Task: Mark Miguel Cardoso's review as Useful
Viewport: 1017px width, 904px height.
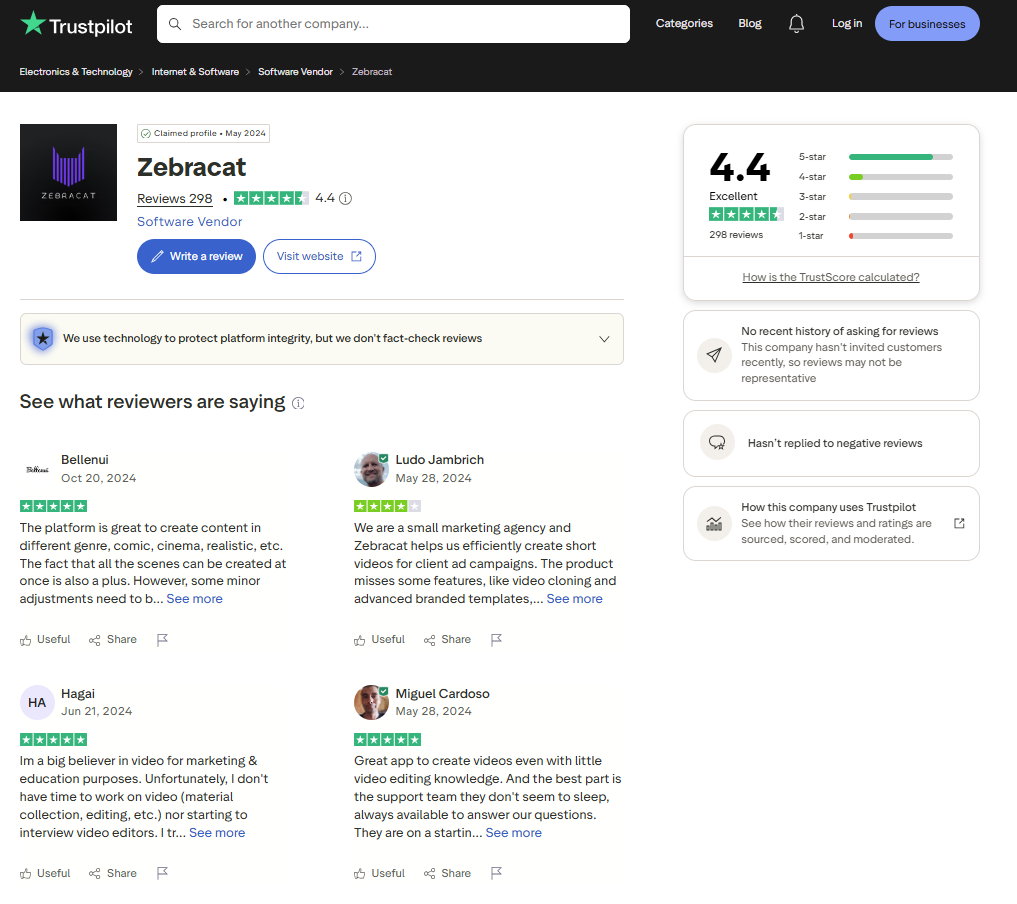Action: (x=379, y=874)
